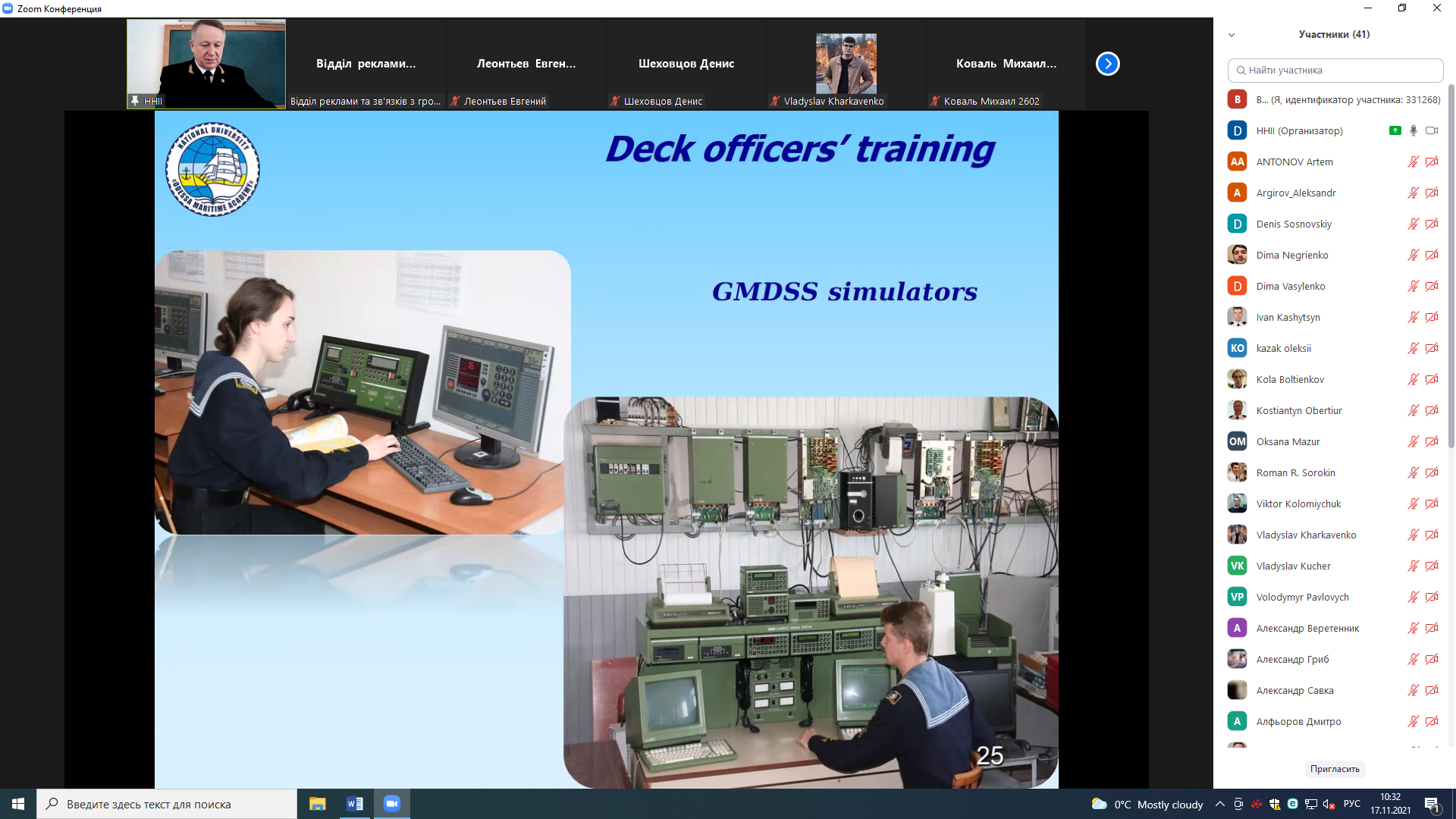This screenshot has height=819, width=1456.
Task: Click the camera icon for Roman R. Sorokin
Action: pos(1432,472)
